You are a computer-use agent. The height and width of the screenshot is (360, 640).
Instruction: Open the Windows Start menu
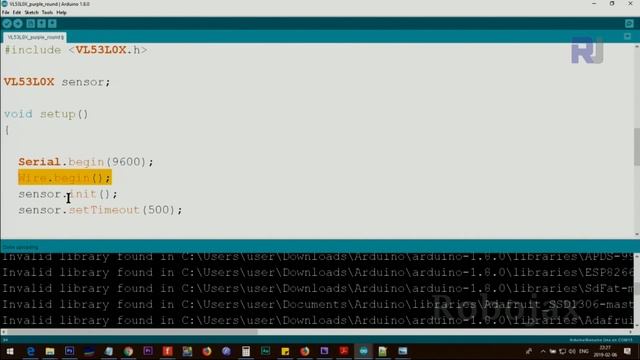pos(10,351)
